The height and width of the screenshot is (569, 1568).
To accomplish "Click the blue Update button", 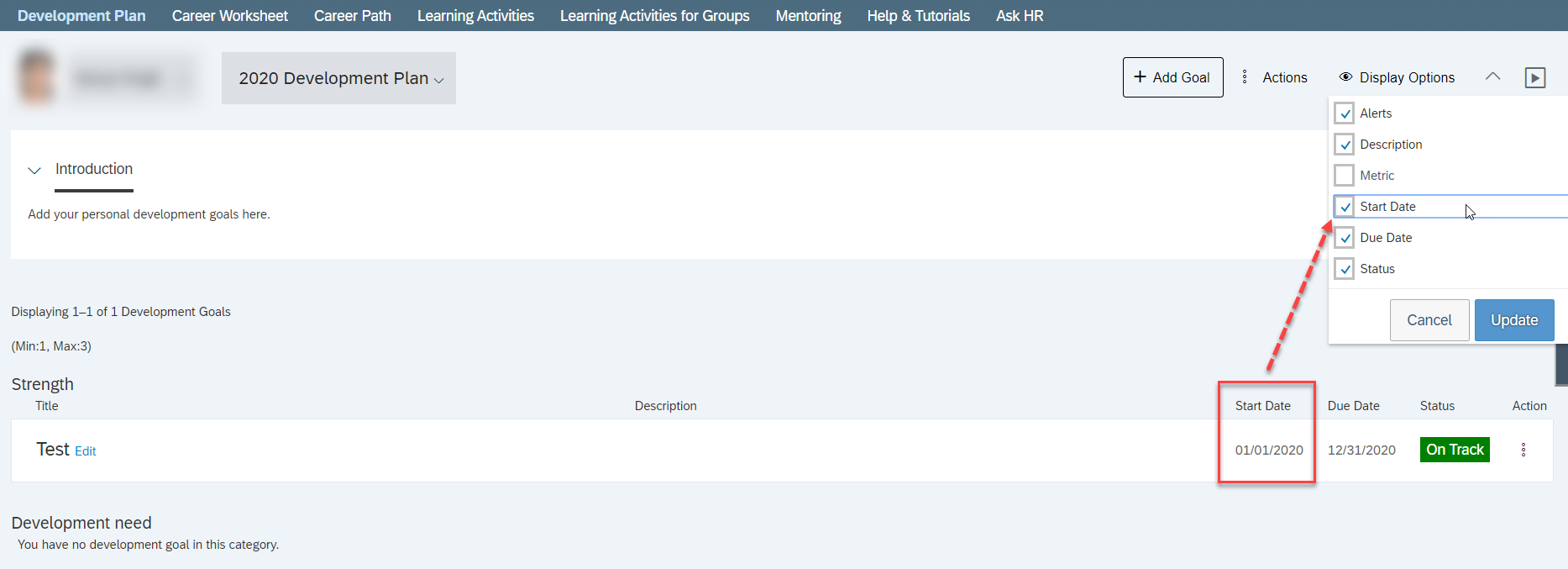I will (1514, 320).
